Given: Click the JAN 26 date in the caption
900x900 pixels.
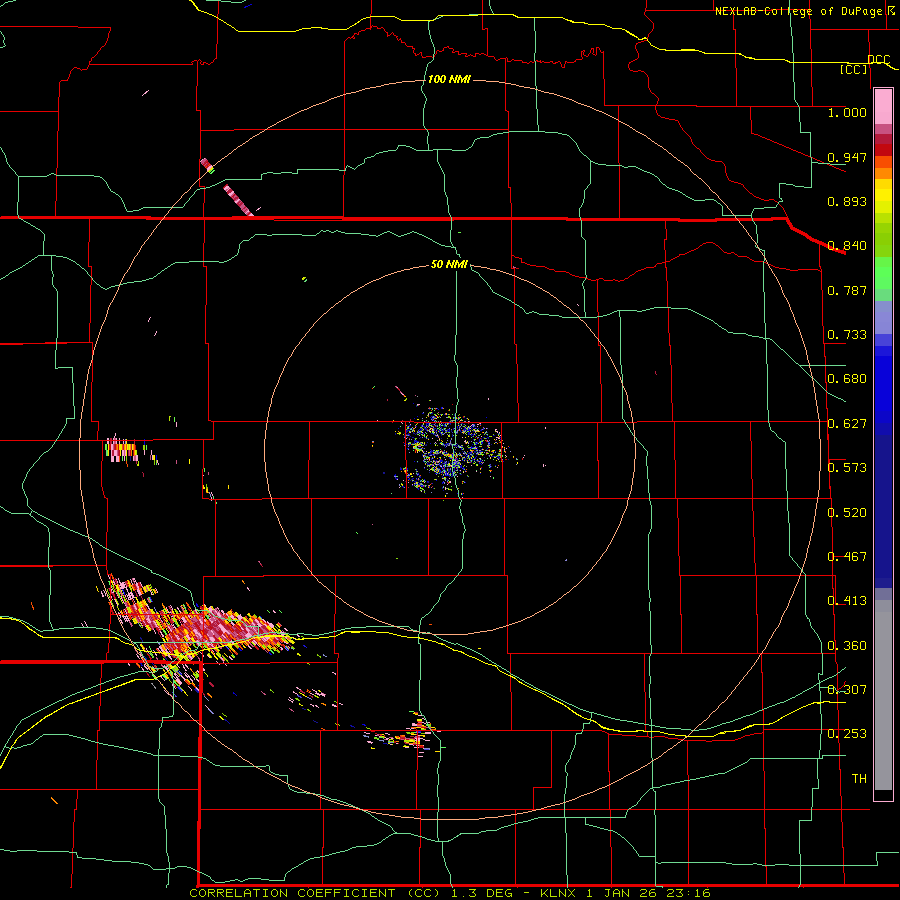Looking at the screenshot, I should point(630,893).
